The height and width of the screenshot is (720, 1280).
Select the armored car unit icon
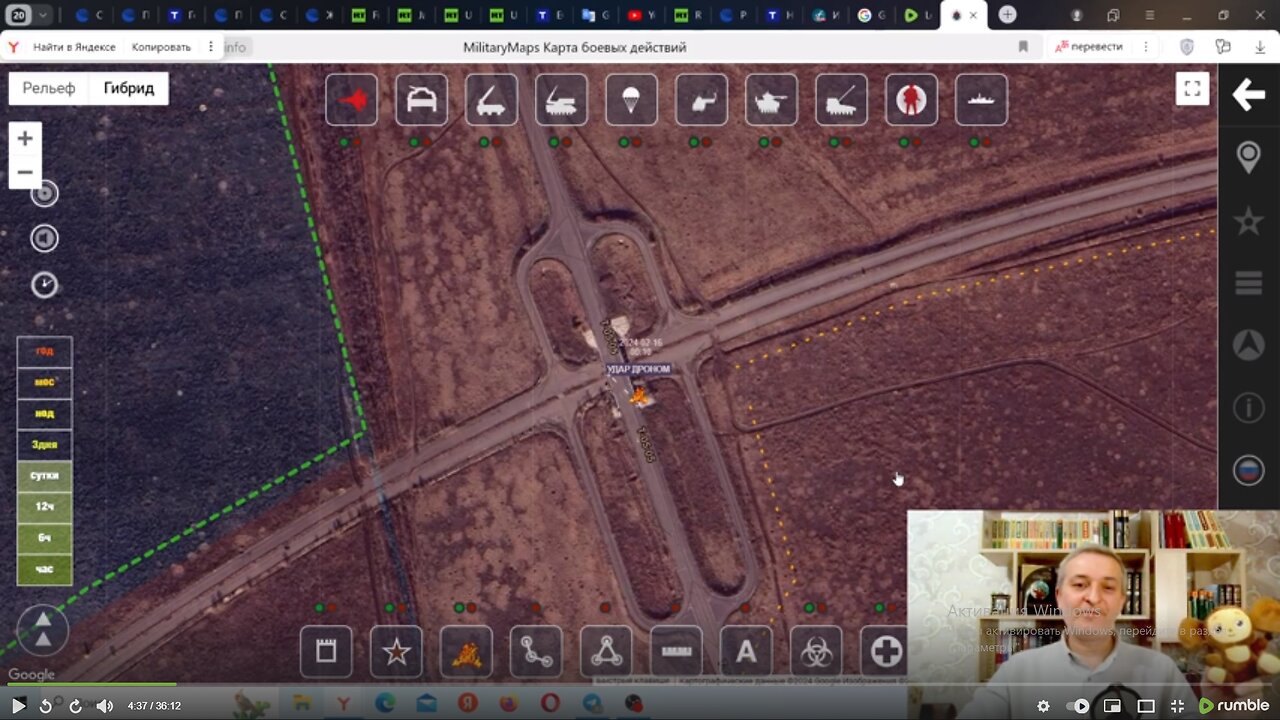(421, 99)
